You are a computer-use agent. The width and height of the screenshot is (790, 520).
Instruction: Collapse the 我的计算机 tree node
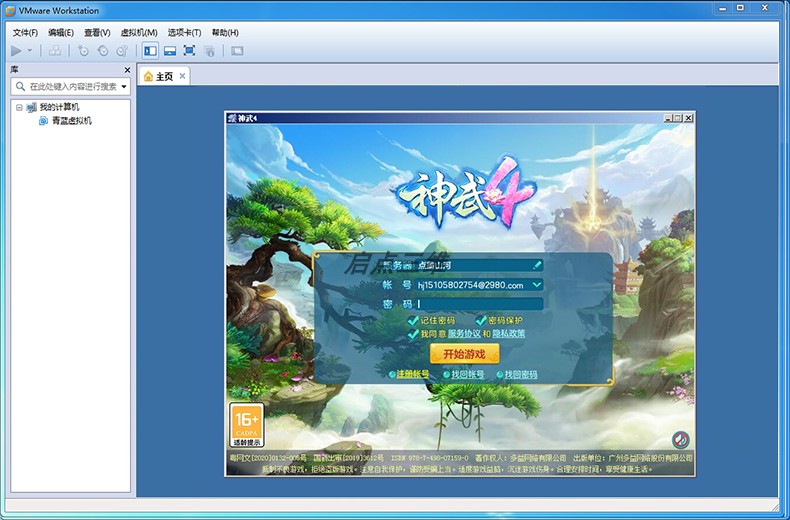(19, 107)
